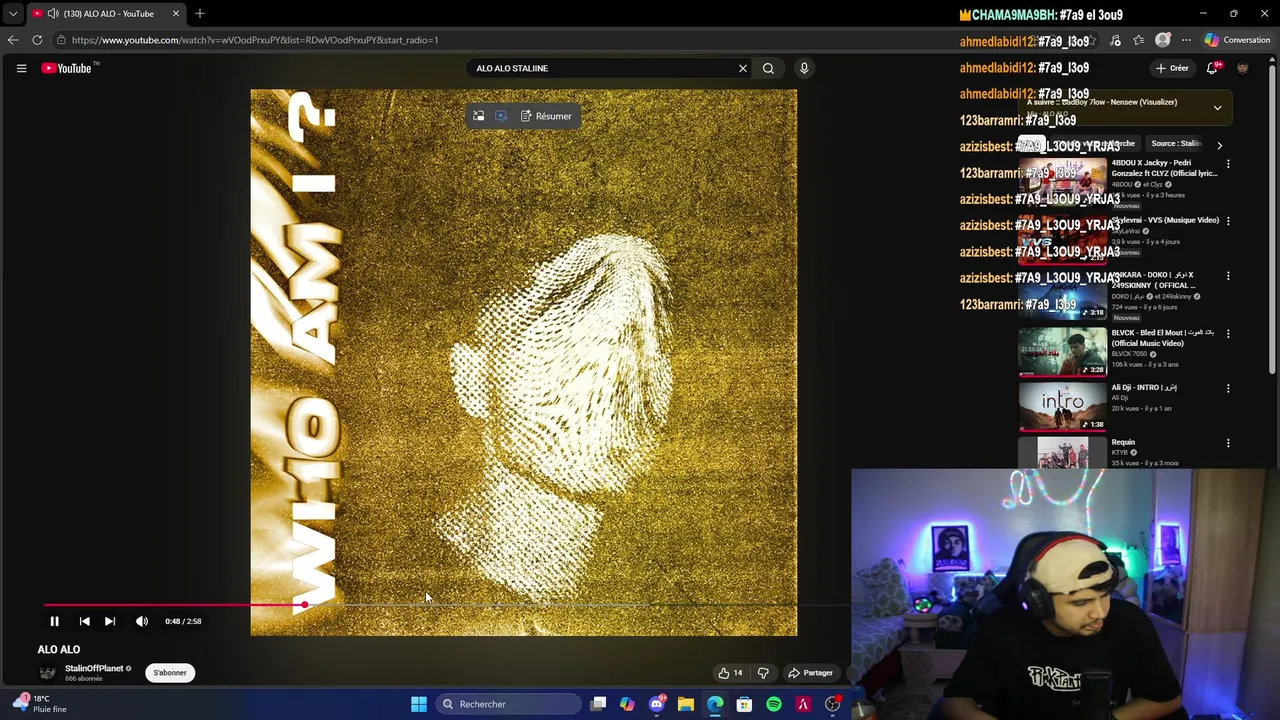The image size is (1280, 720).
Task: Click the Résumer button over video
Action: (546, 116)
